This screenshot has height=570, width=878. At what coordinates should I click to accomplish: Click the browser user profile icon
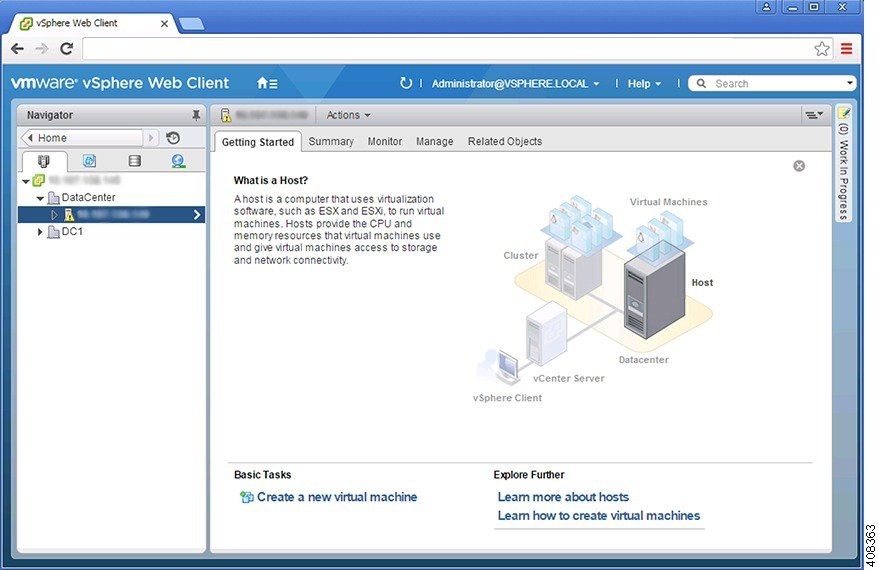click(766, 7)
